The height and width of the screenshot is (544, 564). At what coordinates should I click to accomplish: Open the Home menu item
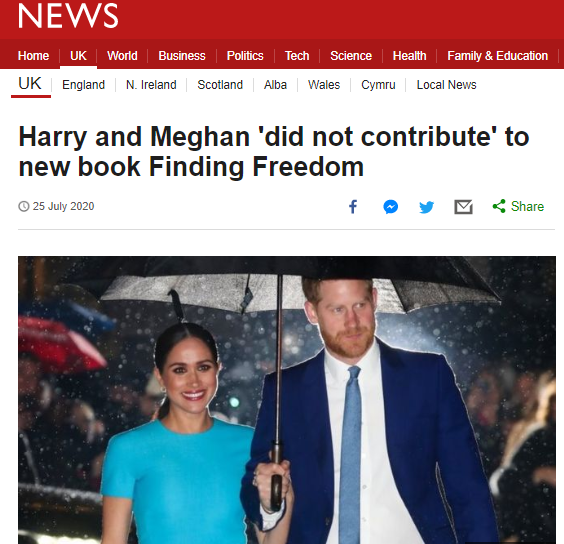coord(33,56)
